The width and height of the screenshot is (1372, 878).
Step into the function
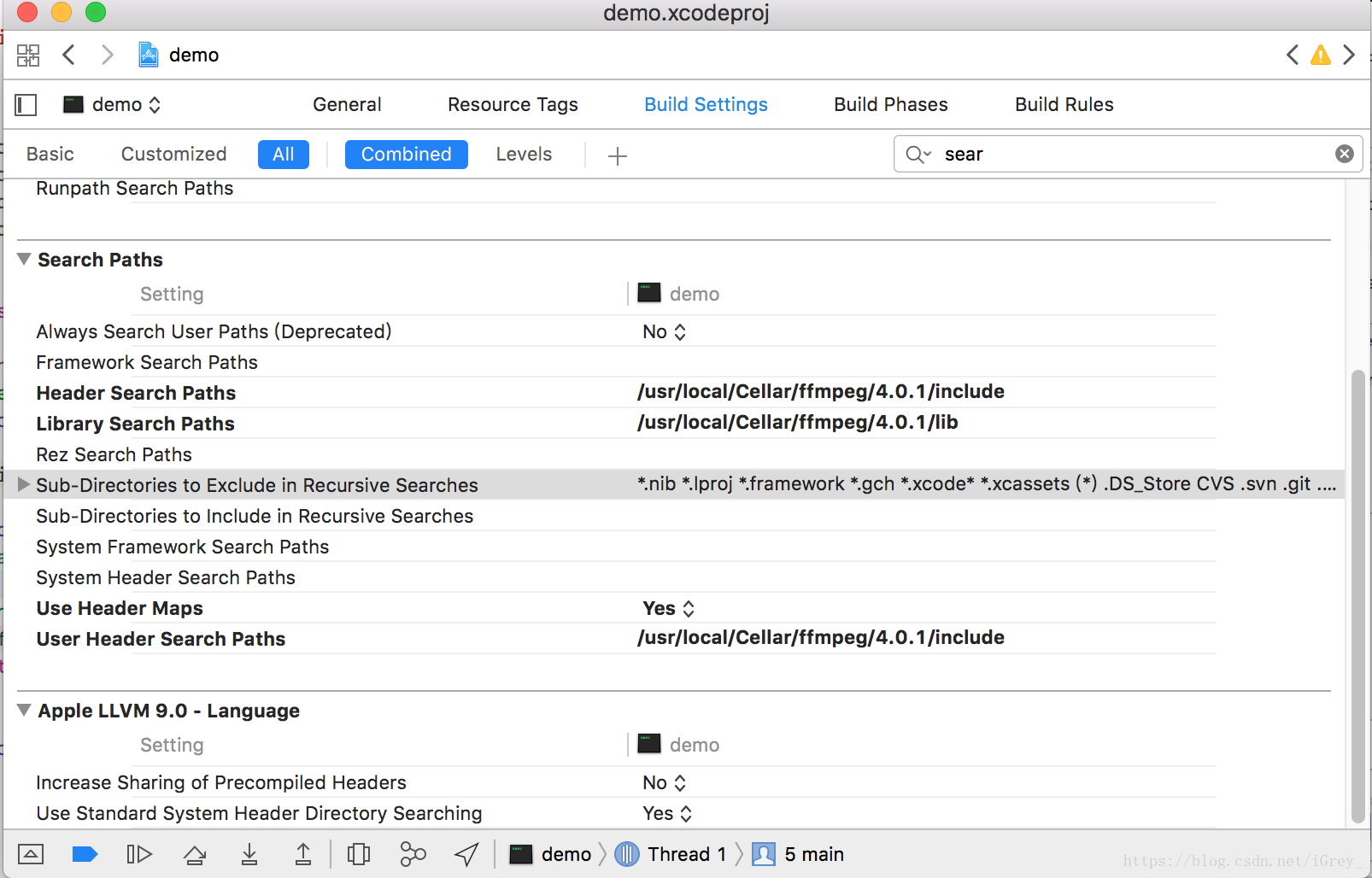(x=249, y=854)
